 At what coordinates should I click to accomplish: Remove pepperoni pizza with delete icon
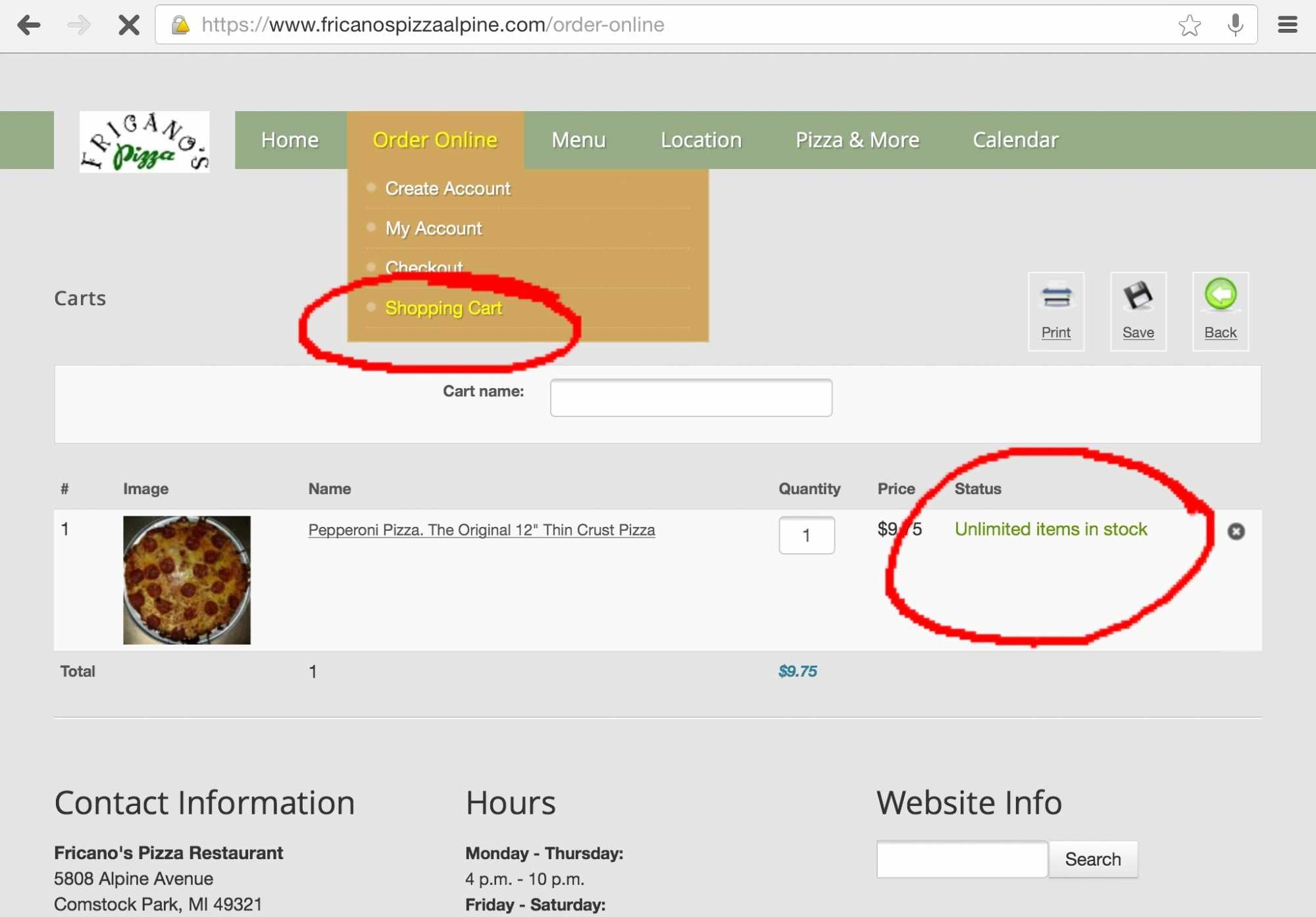1236,531
